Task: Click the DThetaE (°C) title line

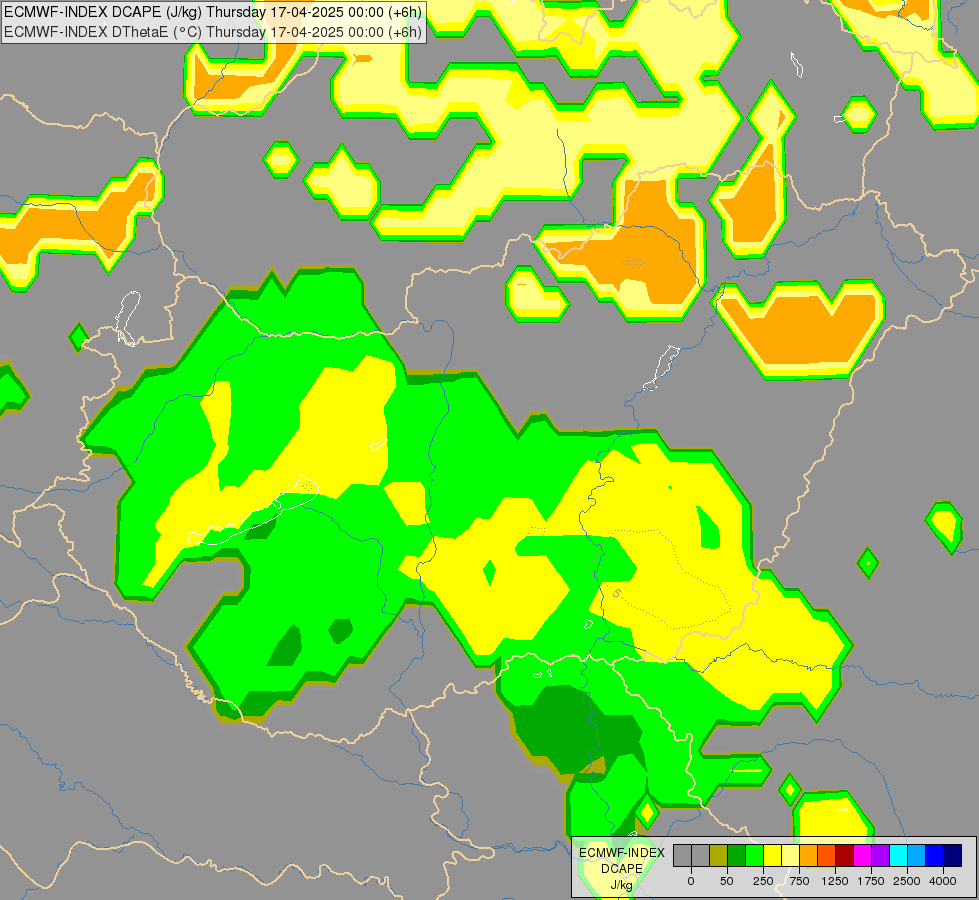Action: point(213,31)
